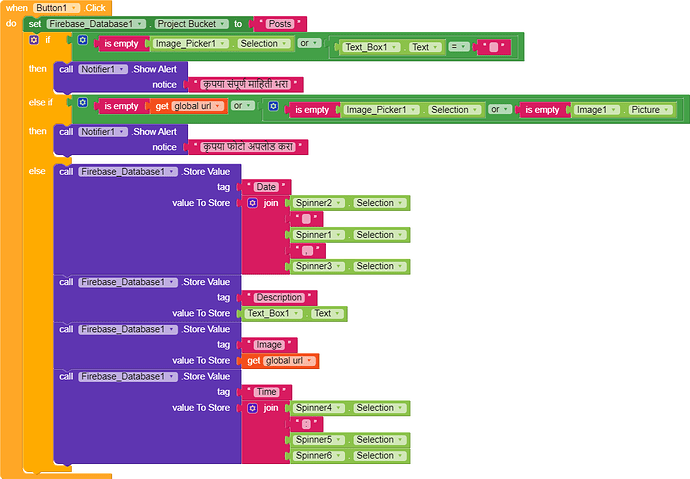
Task: Open mutator gear on Time join block
Action: pyautogui.click(x=253, y=408)
